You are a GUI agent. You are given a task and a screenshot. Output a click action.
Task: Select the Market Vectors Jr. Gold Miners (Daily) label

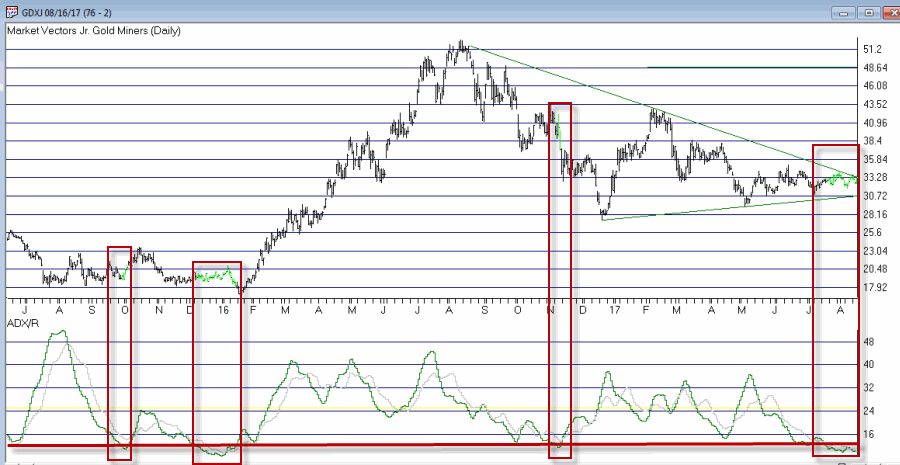pyautogui.click(x=94, y=32)
